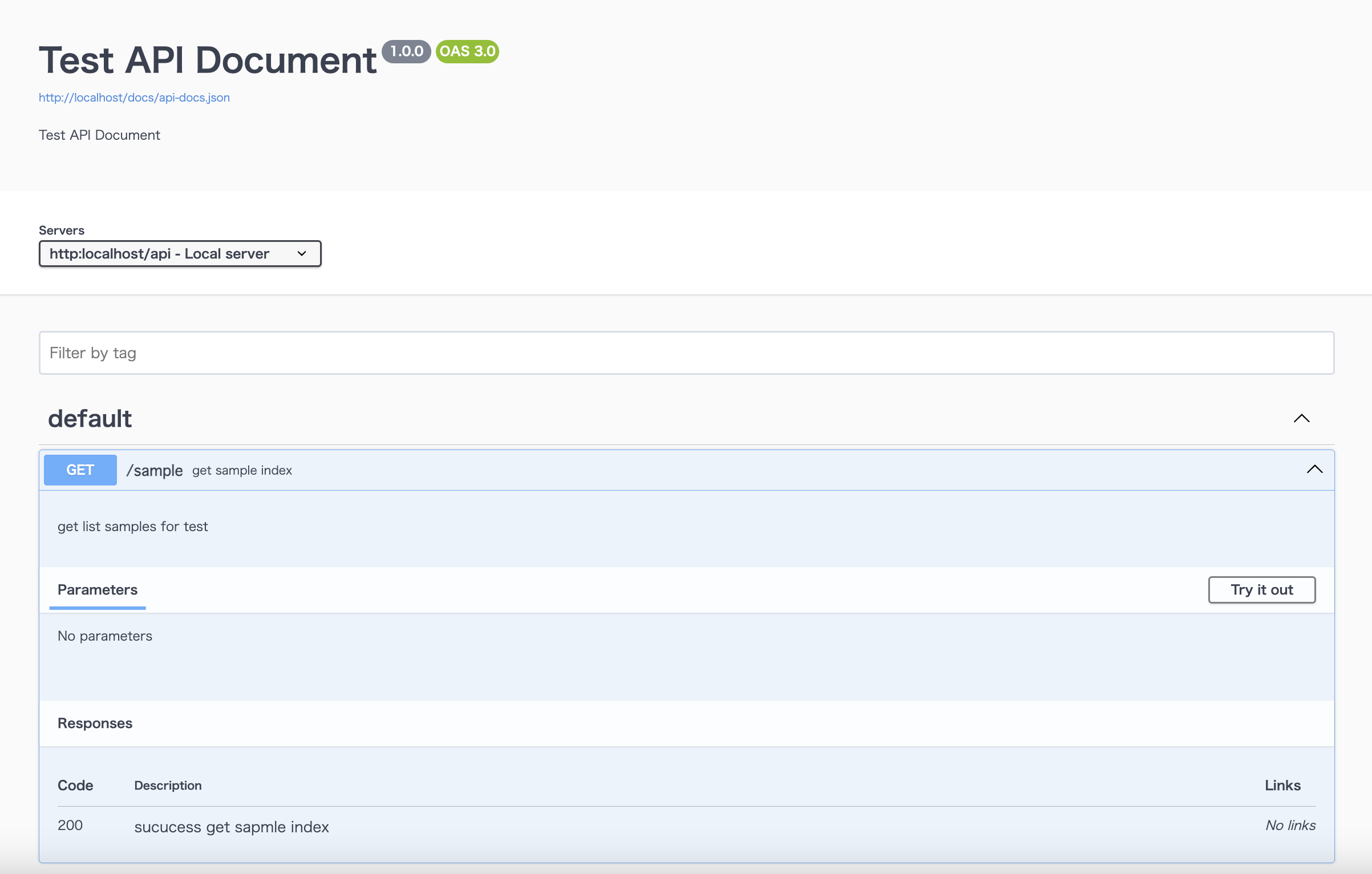This screenshot has height=874, width=1372.
Task: Click the 1.0.0 version badge
Action: (x=406, y=51)
